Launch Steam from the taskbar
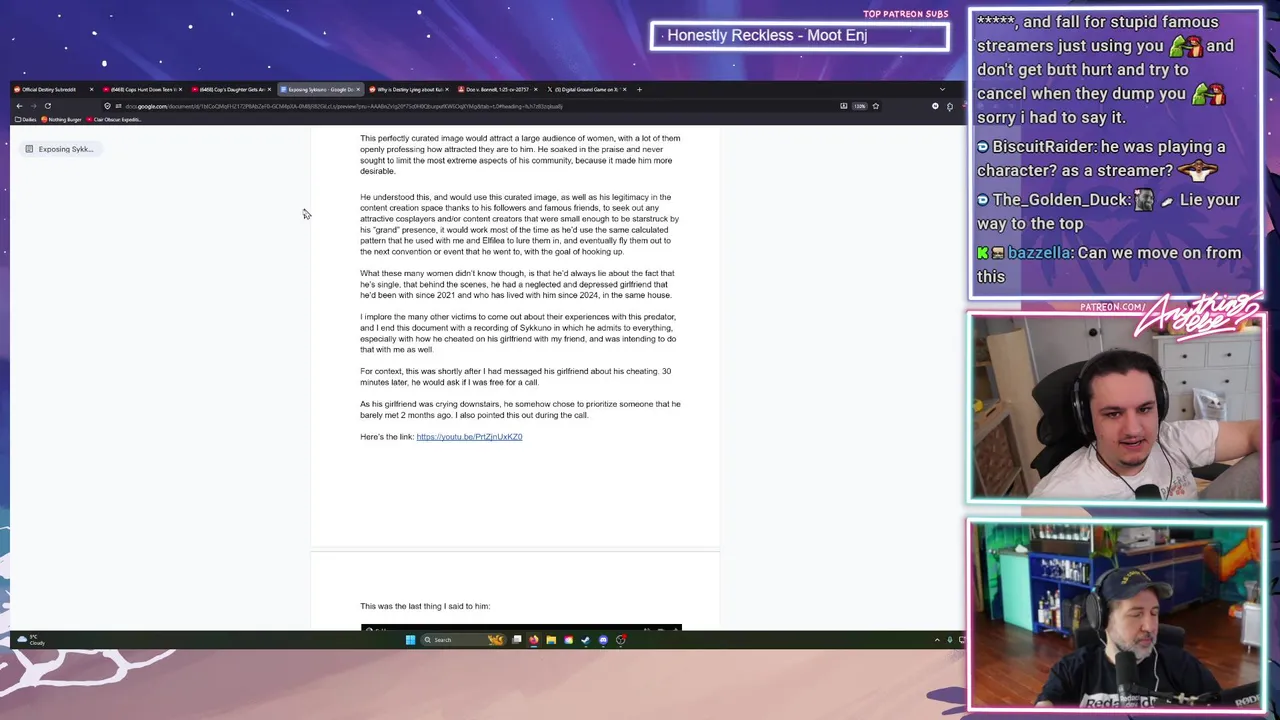The image size is (1280, 720). pos(585,640)
